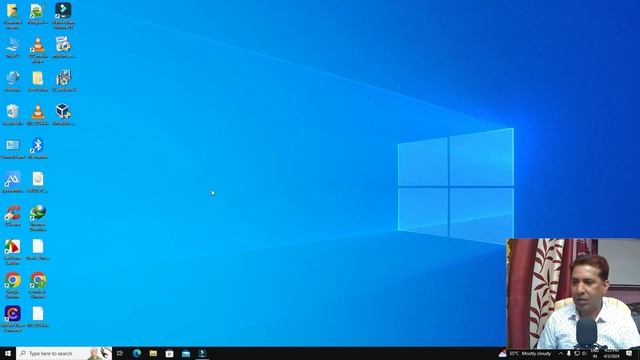This screenshot has width=640, height=360.
Task: Launch the VLC media player shortcut
Action: tap(38, 49)
